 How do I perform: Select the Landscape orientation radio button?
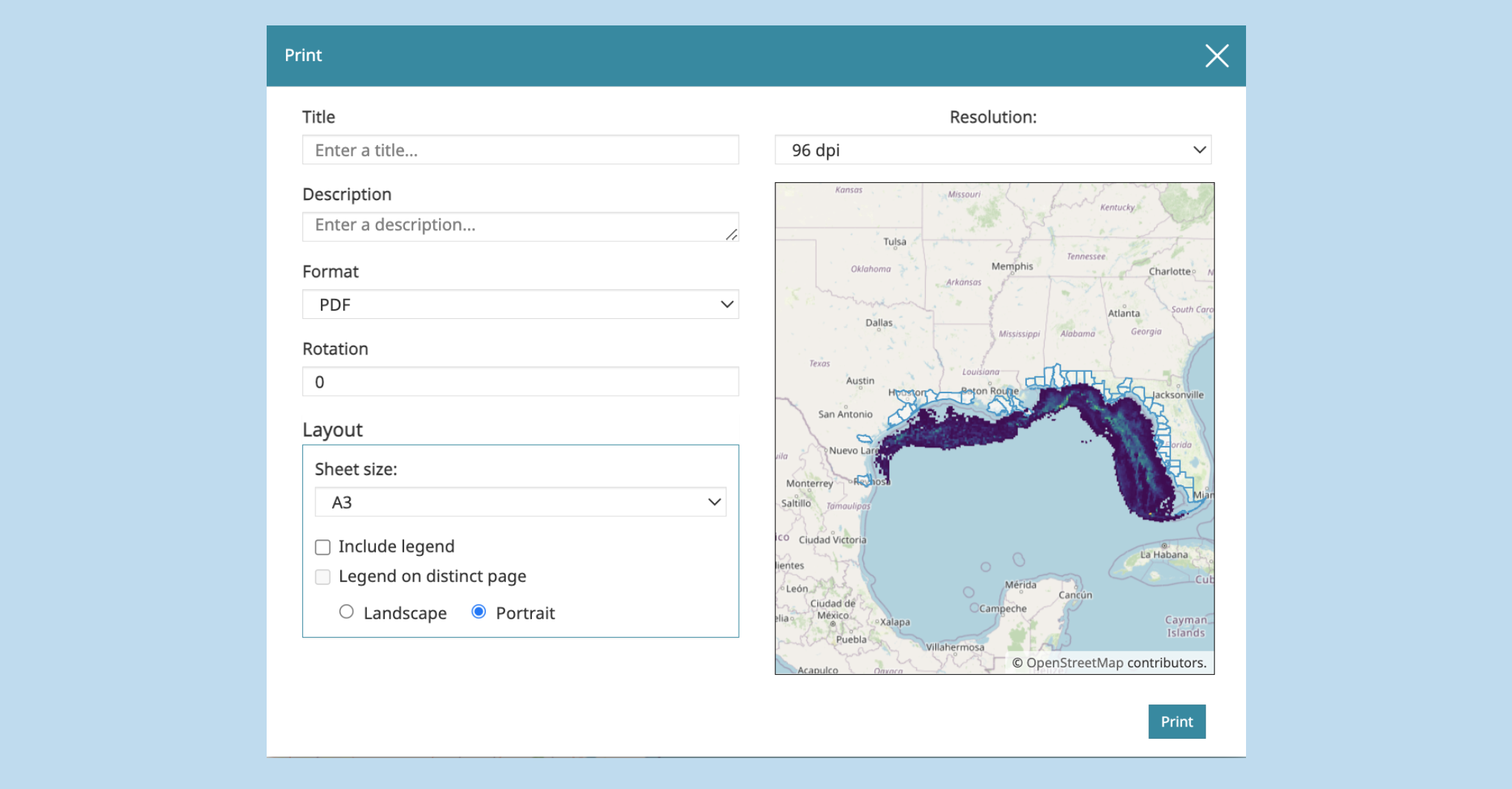(346, 612)
